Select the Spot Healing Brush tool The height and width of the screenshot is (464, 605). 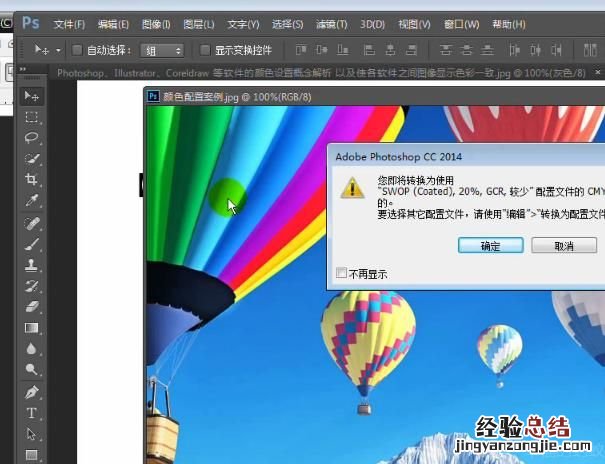tap(32, 223)
